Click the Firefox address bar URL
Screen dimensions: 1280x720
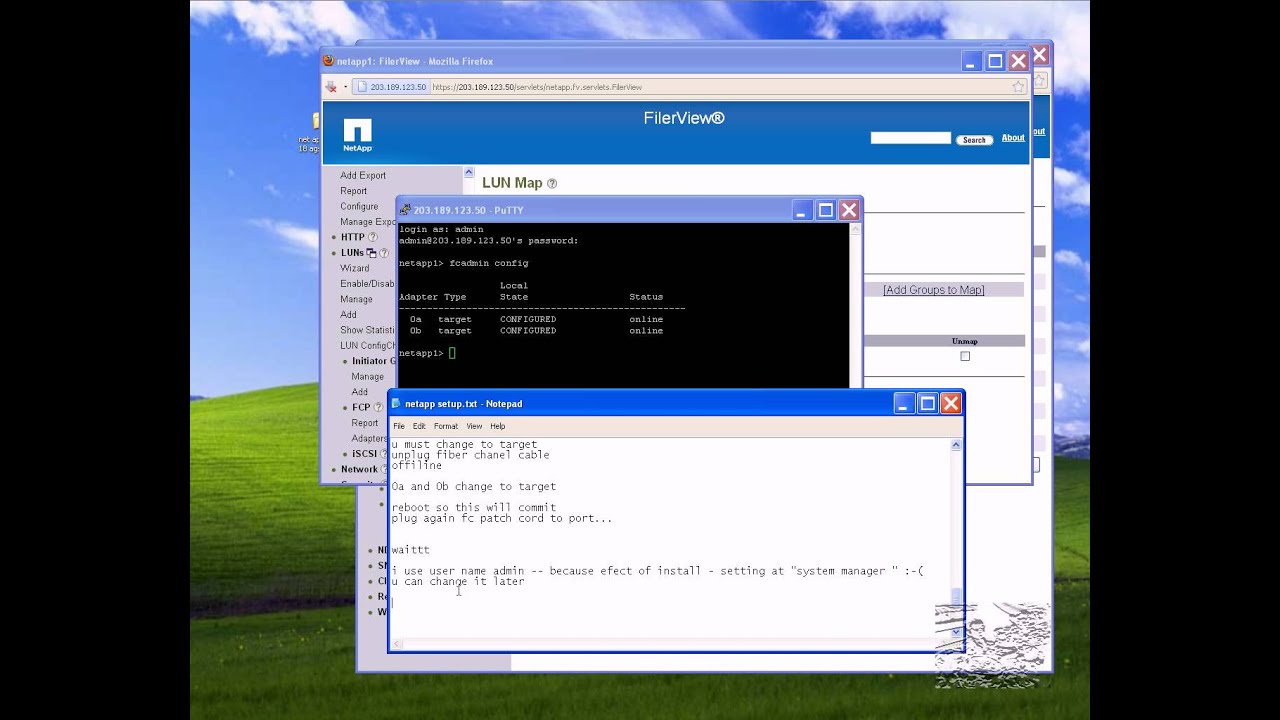[537, 87]
